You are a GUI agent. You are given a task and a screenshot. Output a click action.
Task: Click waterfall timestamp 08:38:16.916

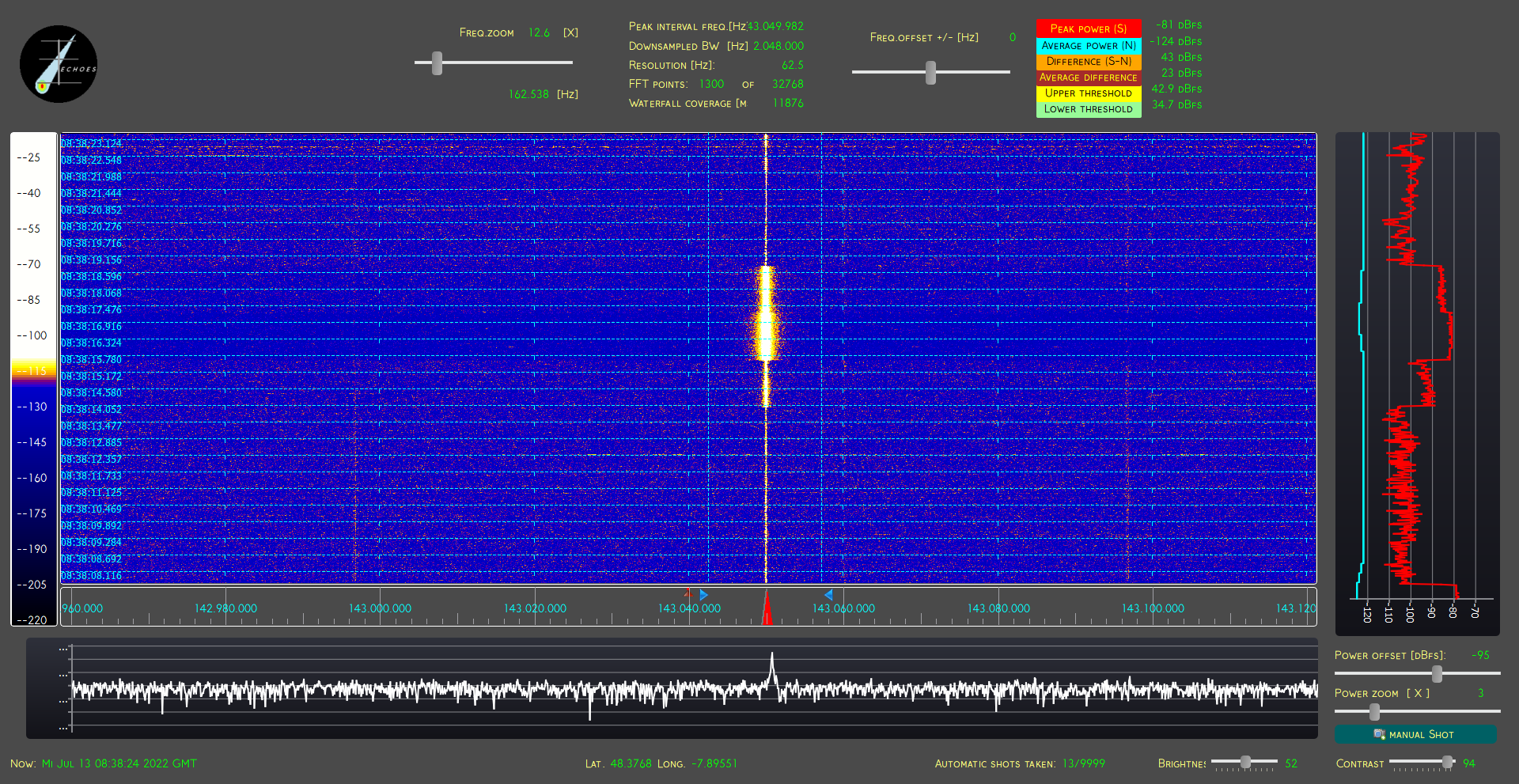point(92,326)
